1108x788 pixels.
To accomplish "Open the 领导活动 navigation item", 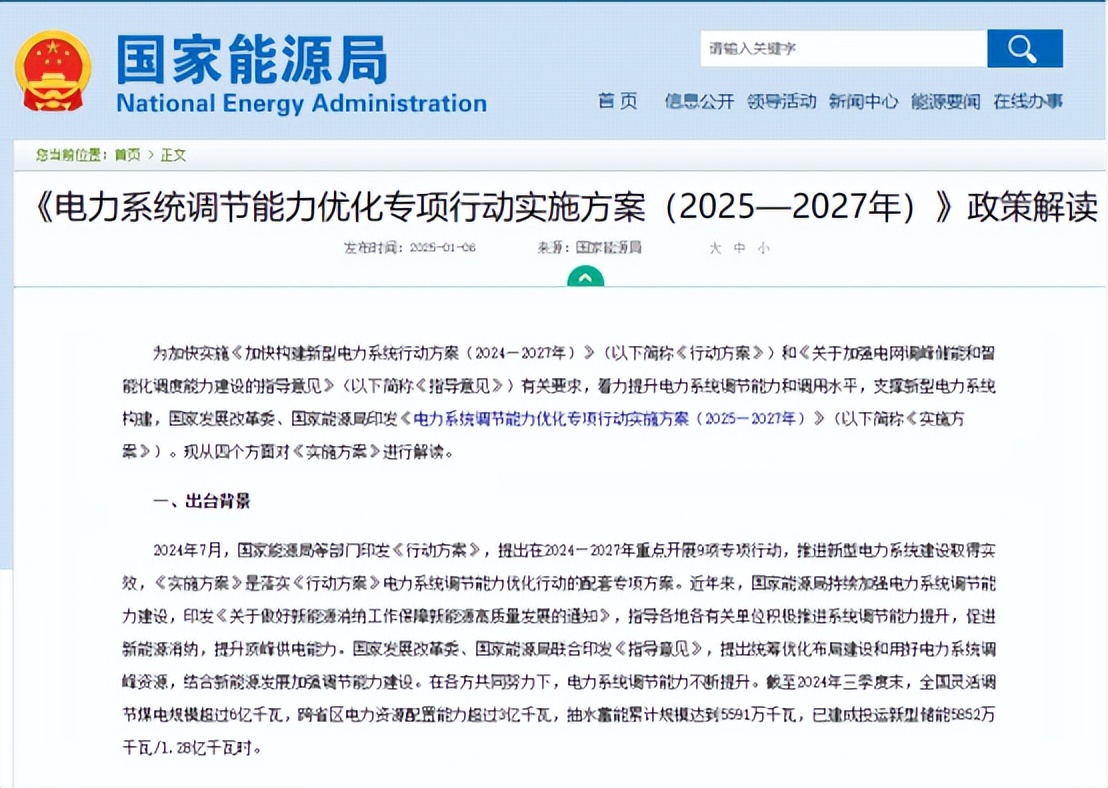I will click(782, 102).
